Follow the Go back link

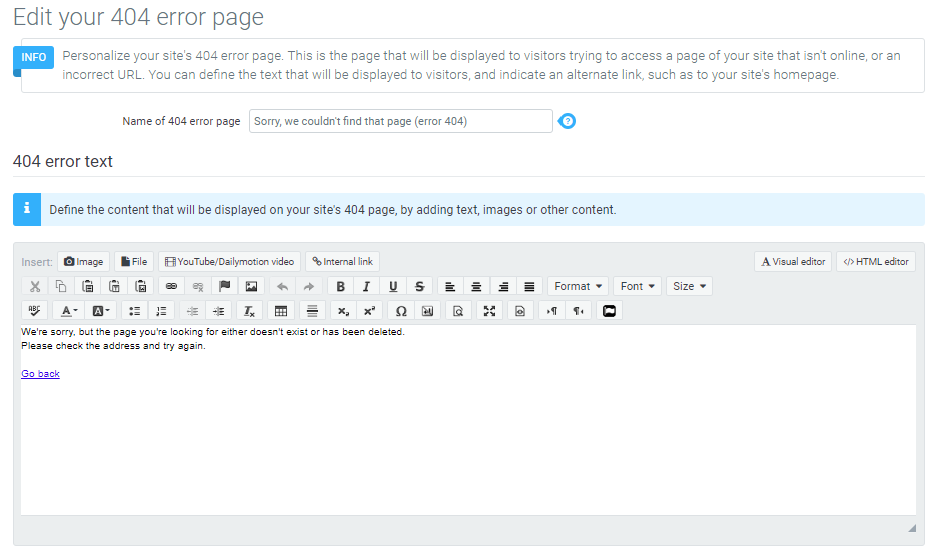click(40, 374)
